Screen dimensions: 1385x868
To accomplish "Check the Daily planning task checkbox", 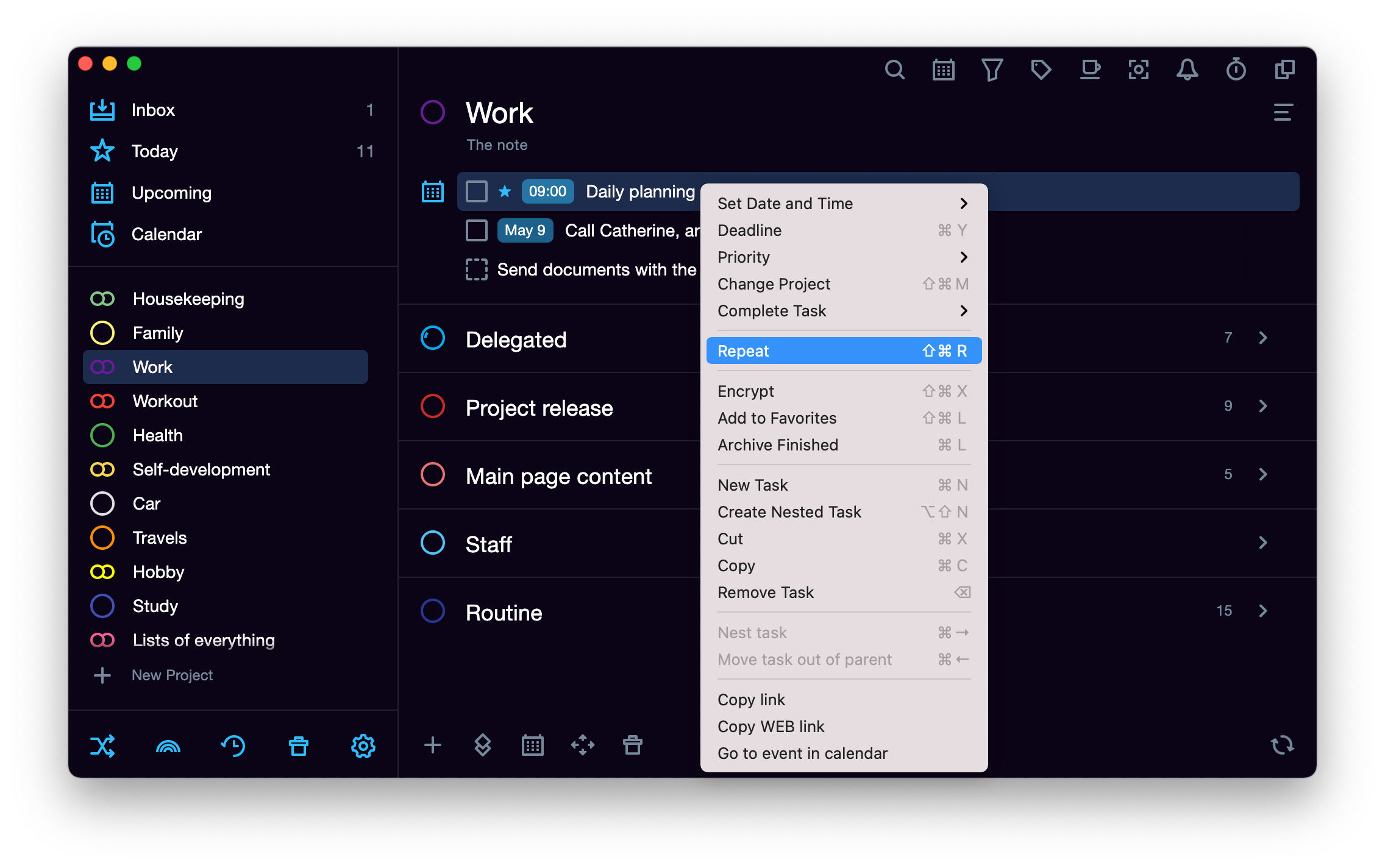I will tap(476, 191).
